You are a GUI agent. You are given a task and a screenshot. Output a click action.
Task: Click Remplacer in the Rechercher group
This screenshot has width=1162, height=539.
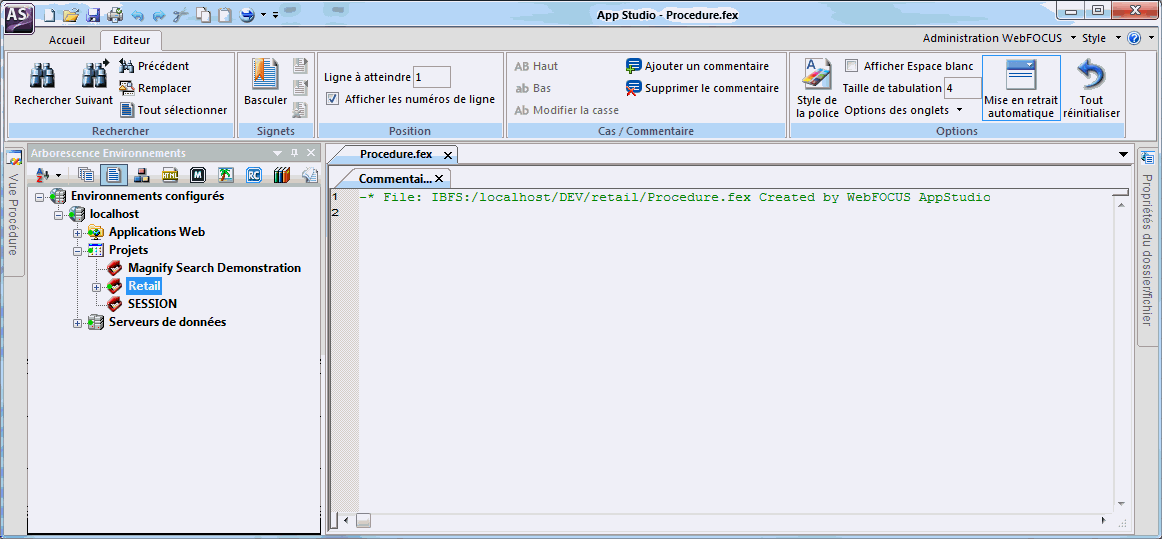(x=155, y=87)
